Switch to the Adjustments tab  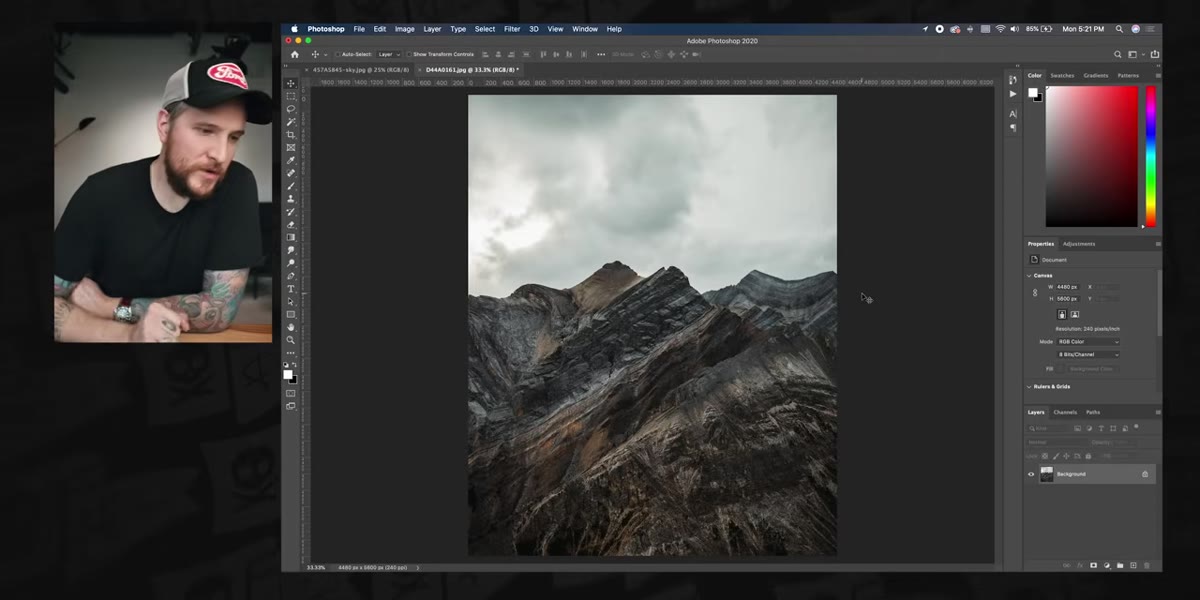tap(1079, 244)
